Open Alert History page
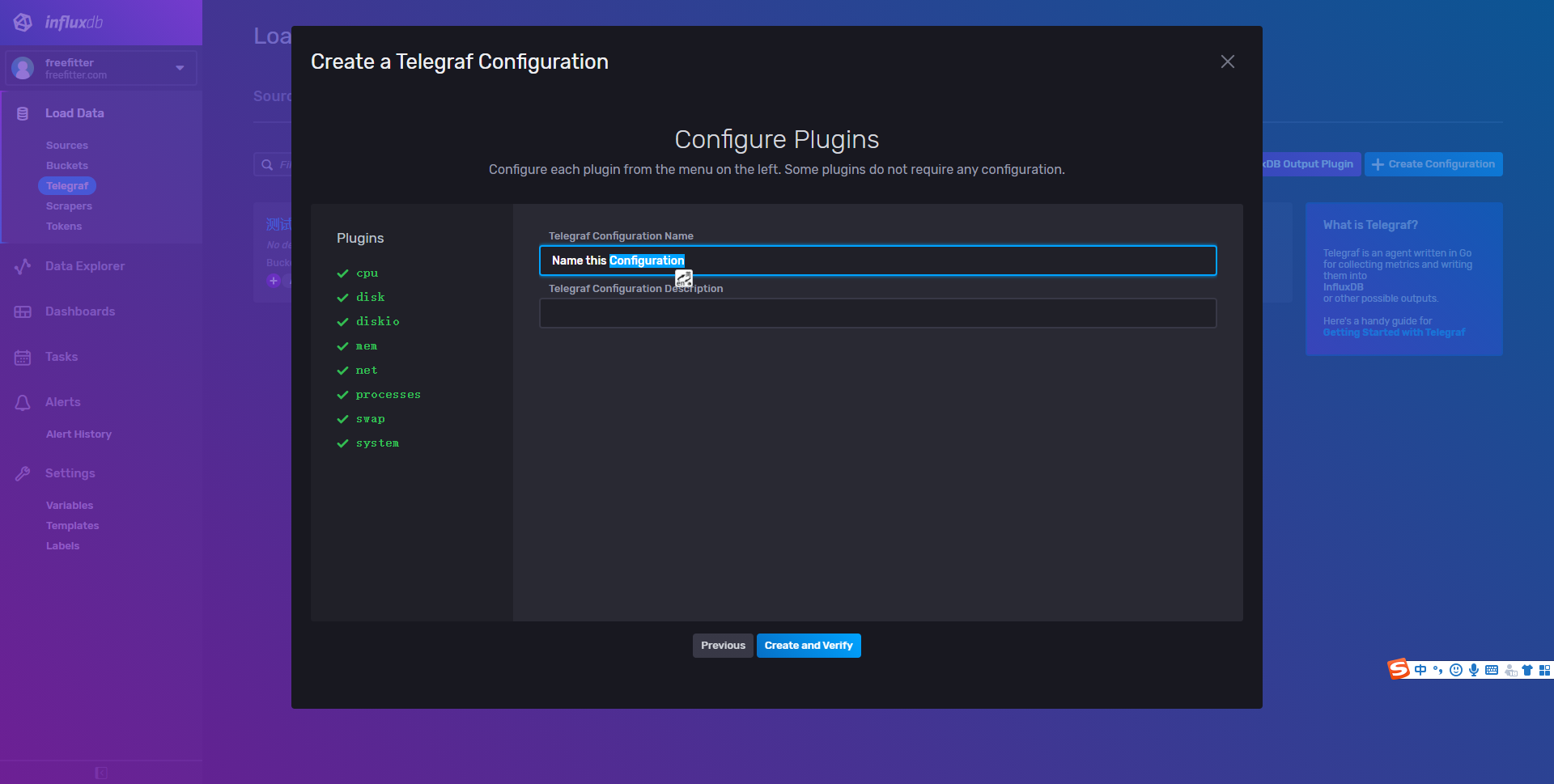Viewport: 1554px width, 784px height. click(x=79, y=434)
